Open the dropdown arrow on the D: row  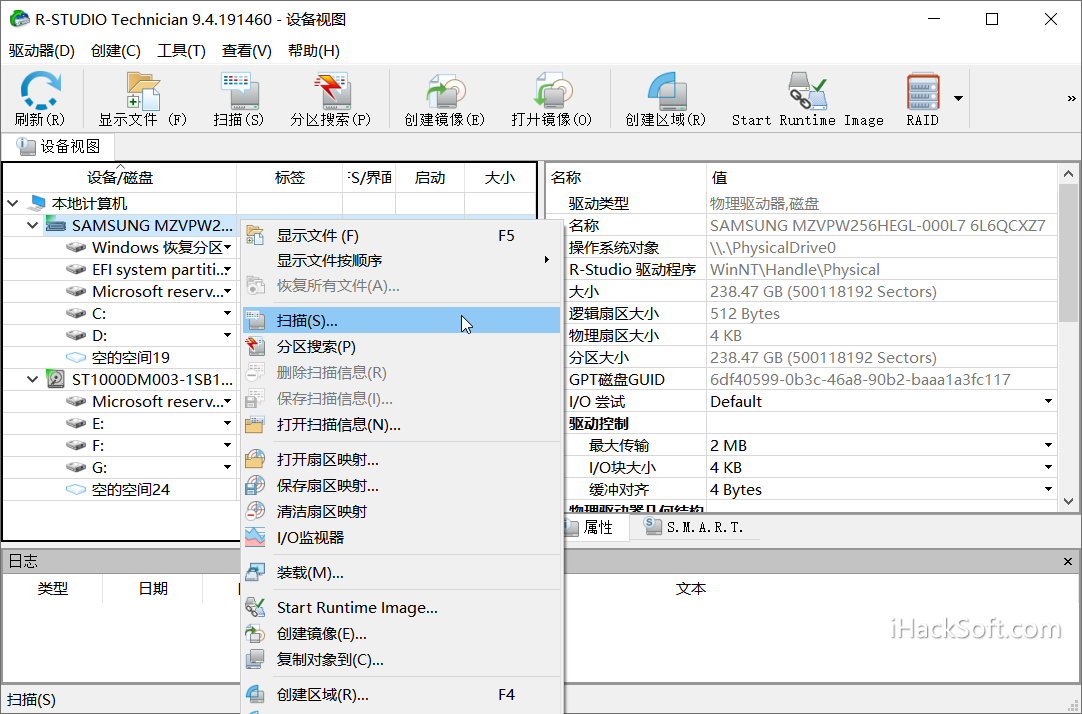click(227, 335)
